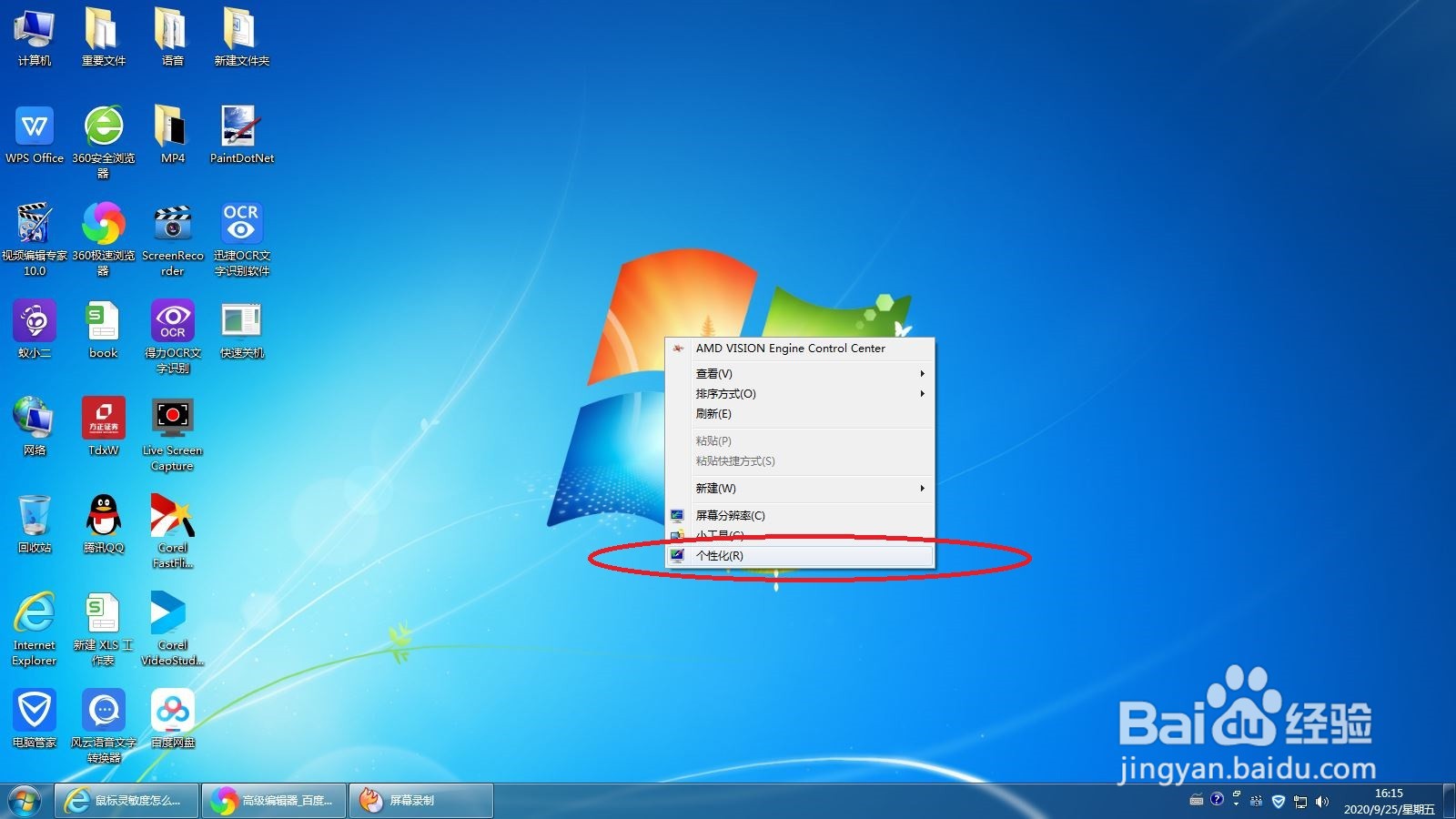Viewport: 1456px width, 819px height.
Task: Select the Corel VideoStudio shortcut
Action: [x=172, y=629]
